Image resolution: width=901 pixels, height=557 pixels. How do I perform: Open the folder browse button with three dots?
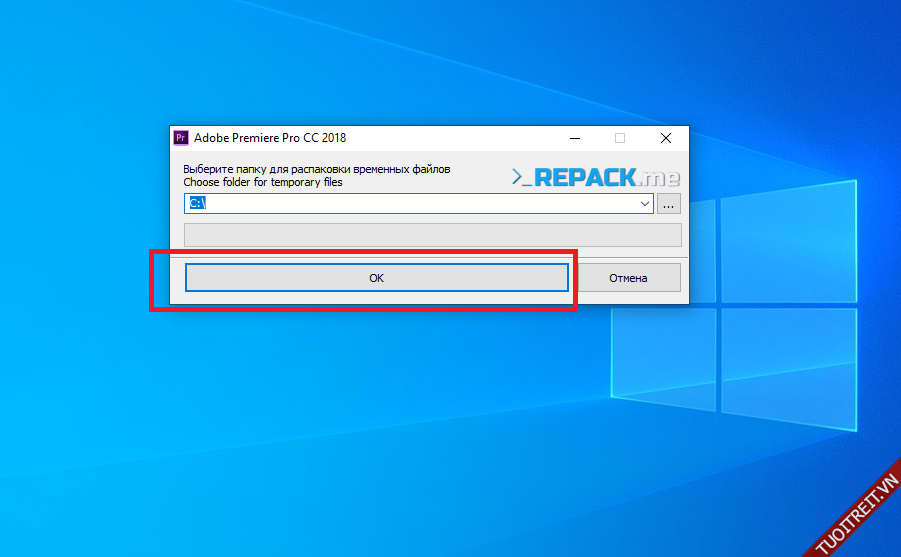pyautogui.click(x=669, y=204)
